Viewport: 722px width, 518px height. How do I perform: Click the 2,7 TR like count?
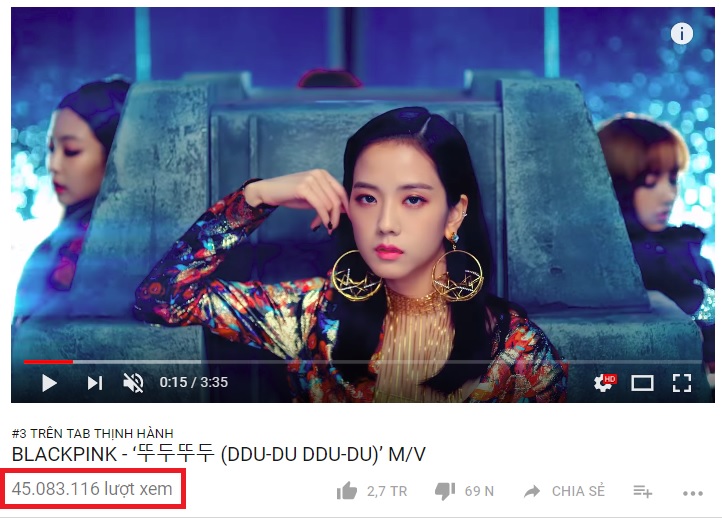pyautogui.click(x=387, y=491)
